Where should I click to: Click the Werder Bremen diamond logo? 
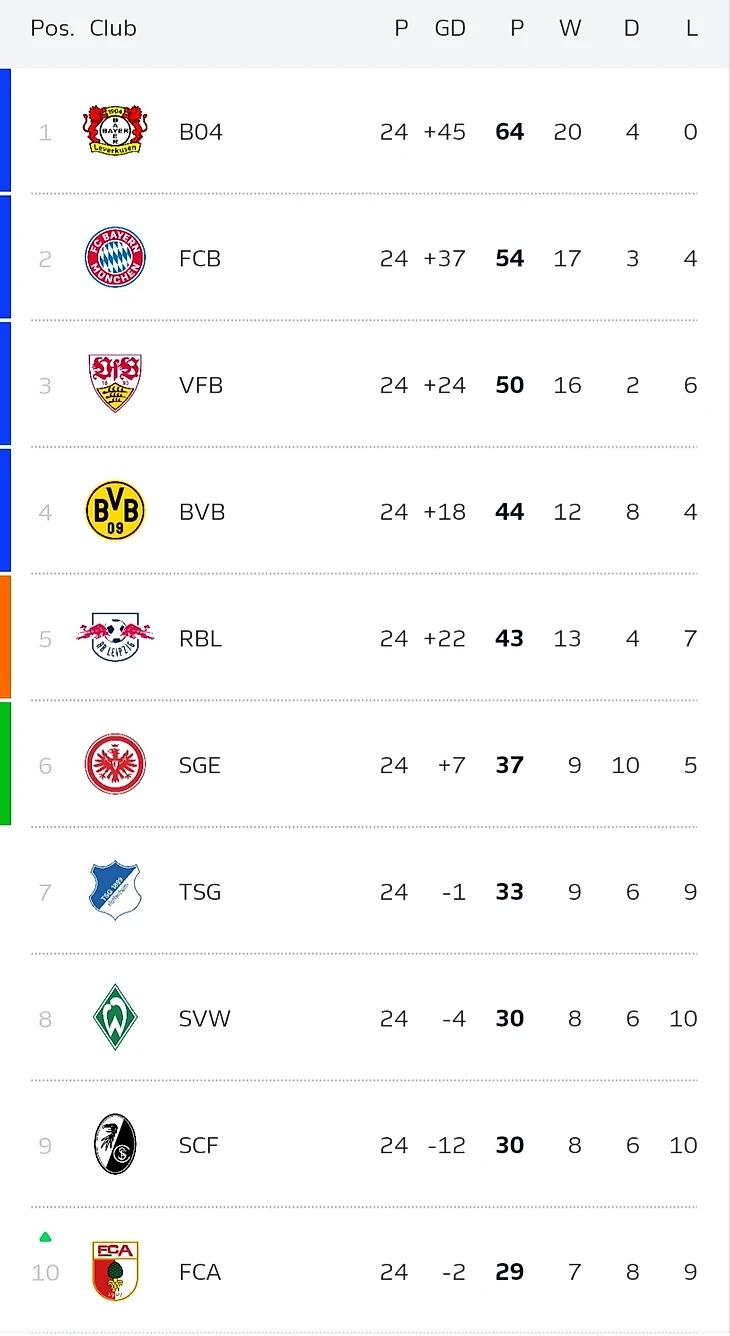(115, 1018)
